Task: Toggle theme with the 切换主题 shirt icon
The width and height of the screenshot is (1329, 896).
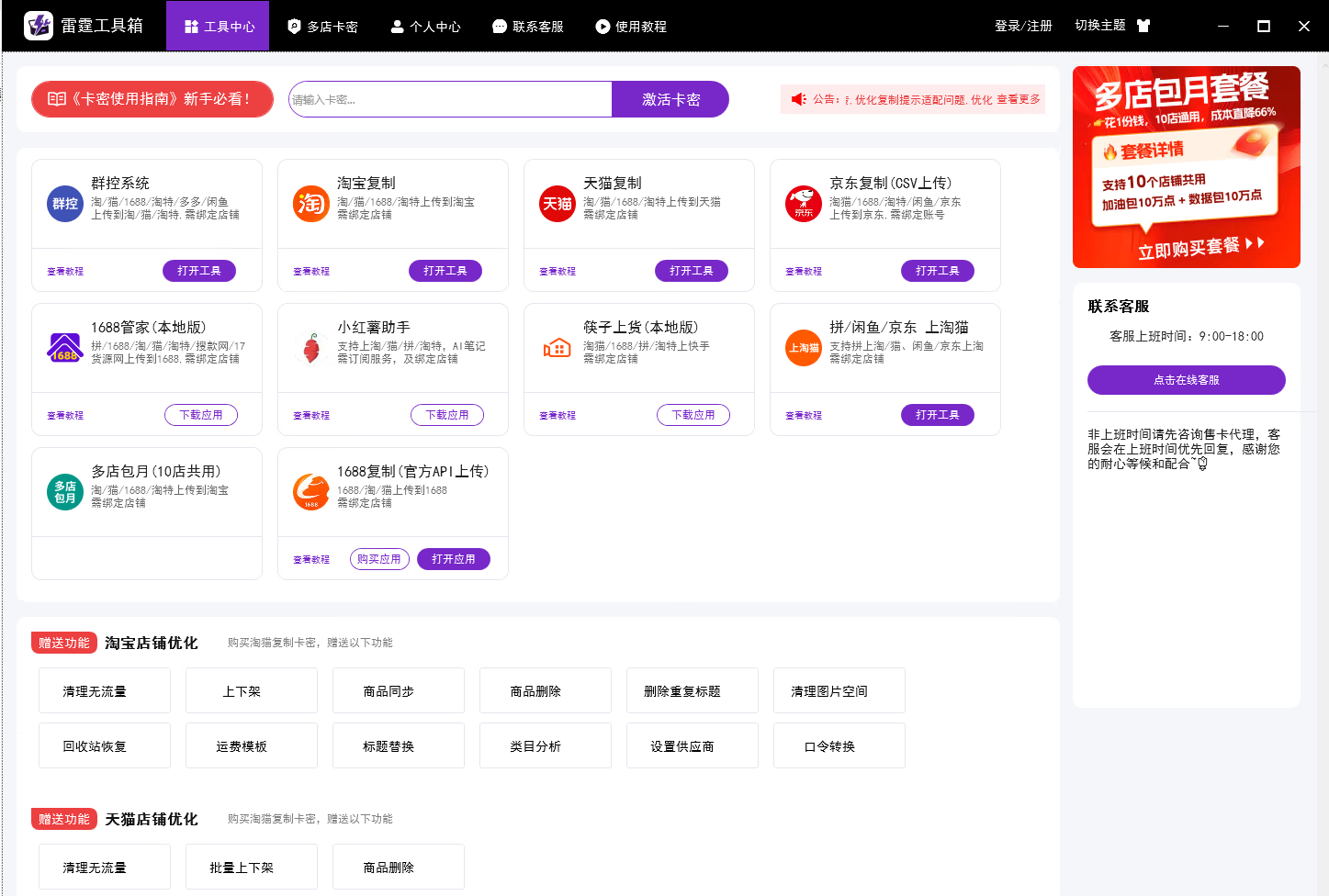Action: click(x=1143, y=26)
